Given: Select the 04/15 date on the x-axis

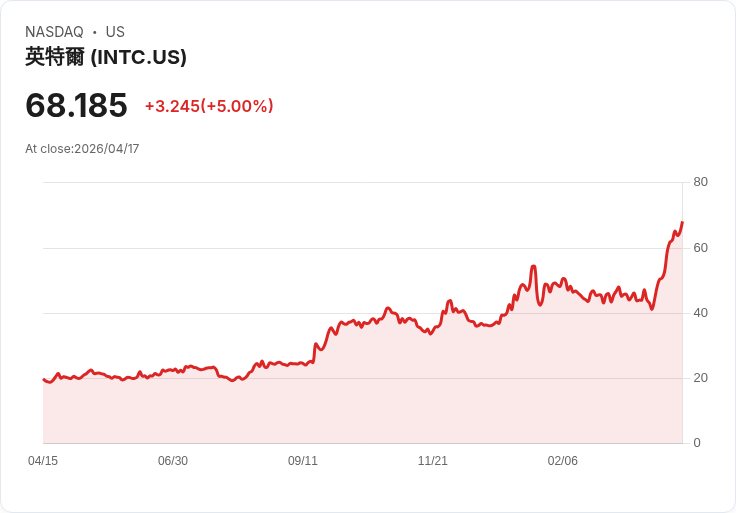Looking at the screenshot, I should coord(43,461).
